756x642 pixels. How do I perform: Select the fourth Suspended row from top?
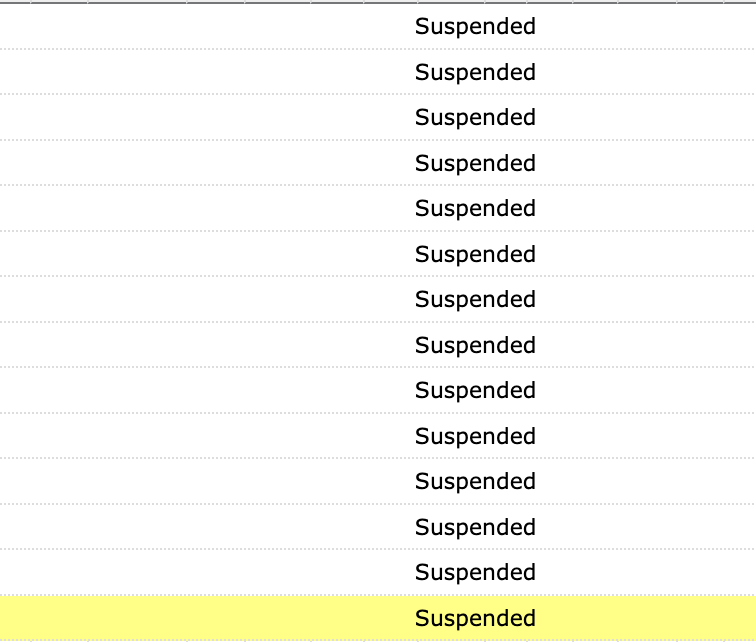click(x=475, y=163)
